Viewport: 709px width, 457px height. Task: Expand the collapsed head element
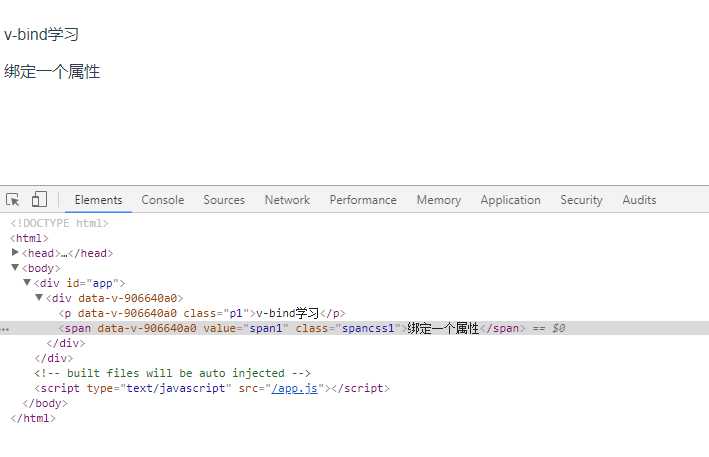pos(15,252)
